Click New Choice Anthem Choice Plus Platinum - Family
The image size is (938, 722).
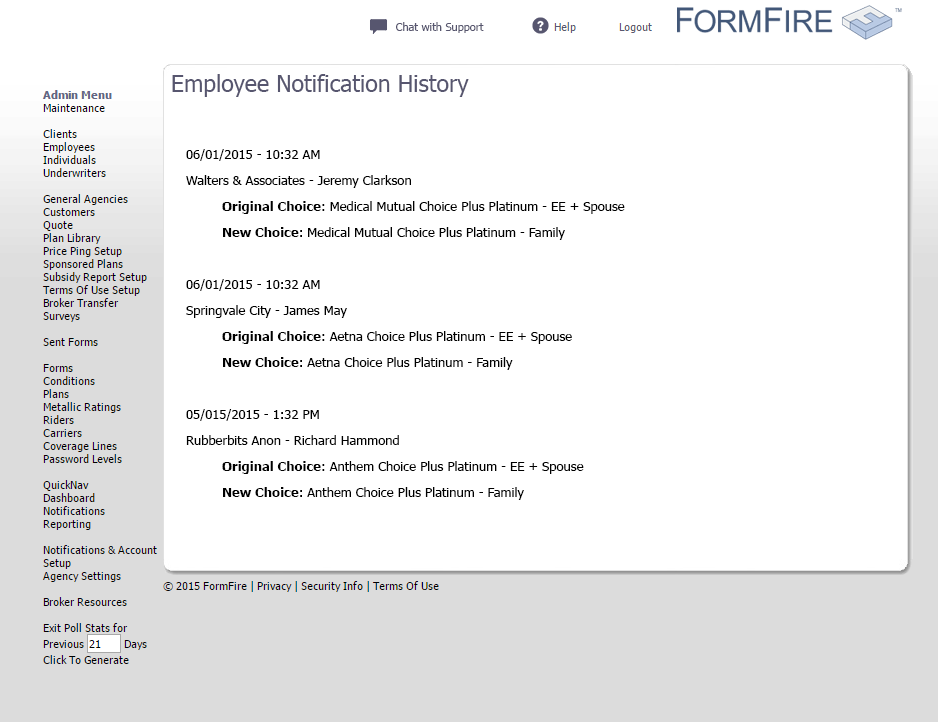tap(373, 493)
